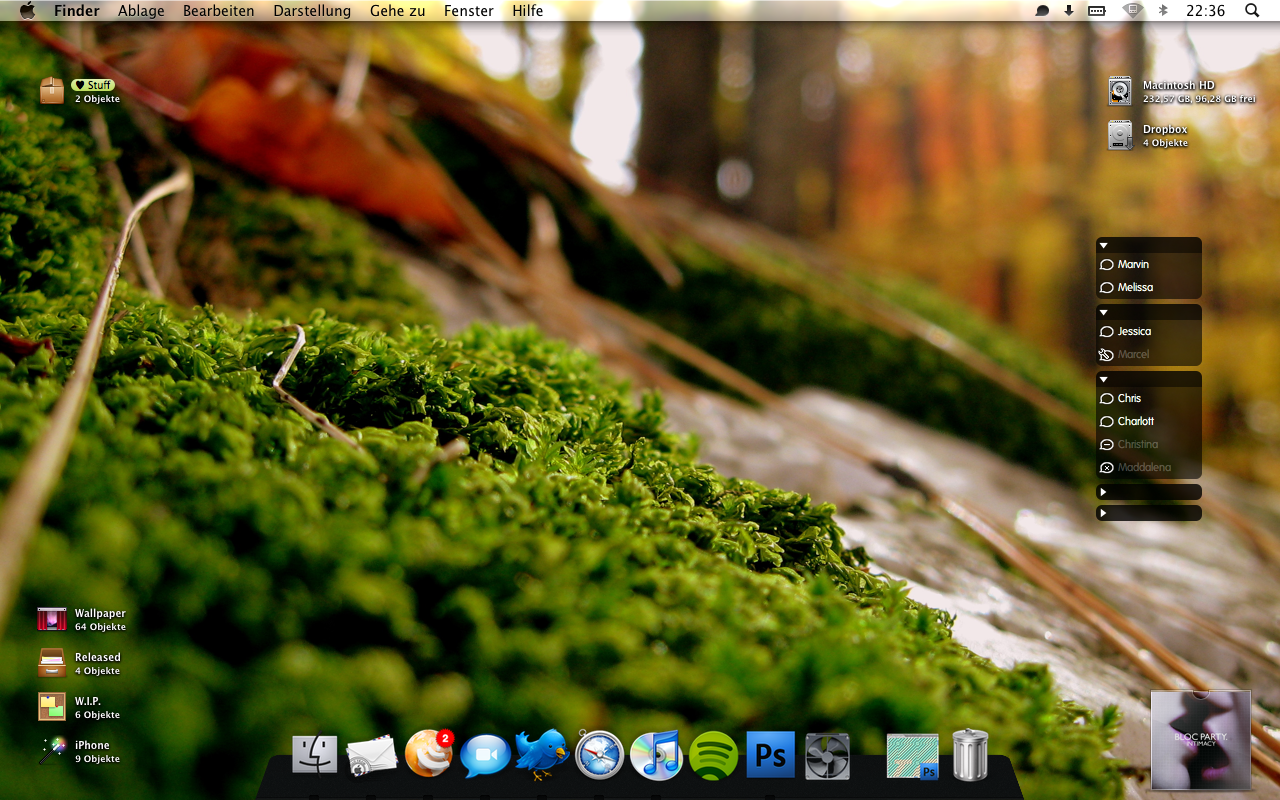Image resolution: width=1280 pixels, height=800 pixels.
Task: Open Spotlight search magnifier
Action: click(1252, 11)
